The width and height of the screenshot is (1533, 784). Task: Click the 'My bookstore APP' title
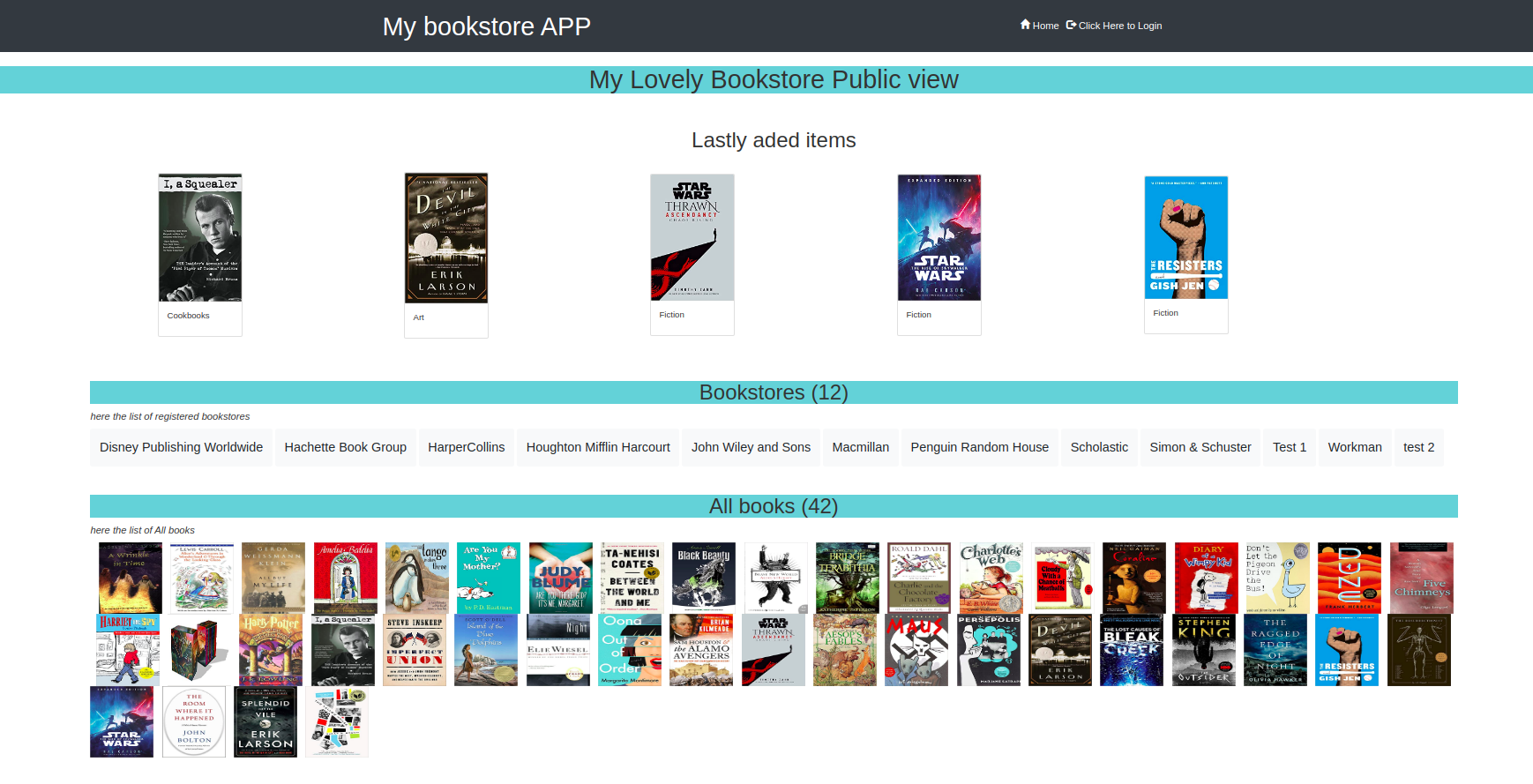pyautogui.click(x=487, y=26)
